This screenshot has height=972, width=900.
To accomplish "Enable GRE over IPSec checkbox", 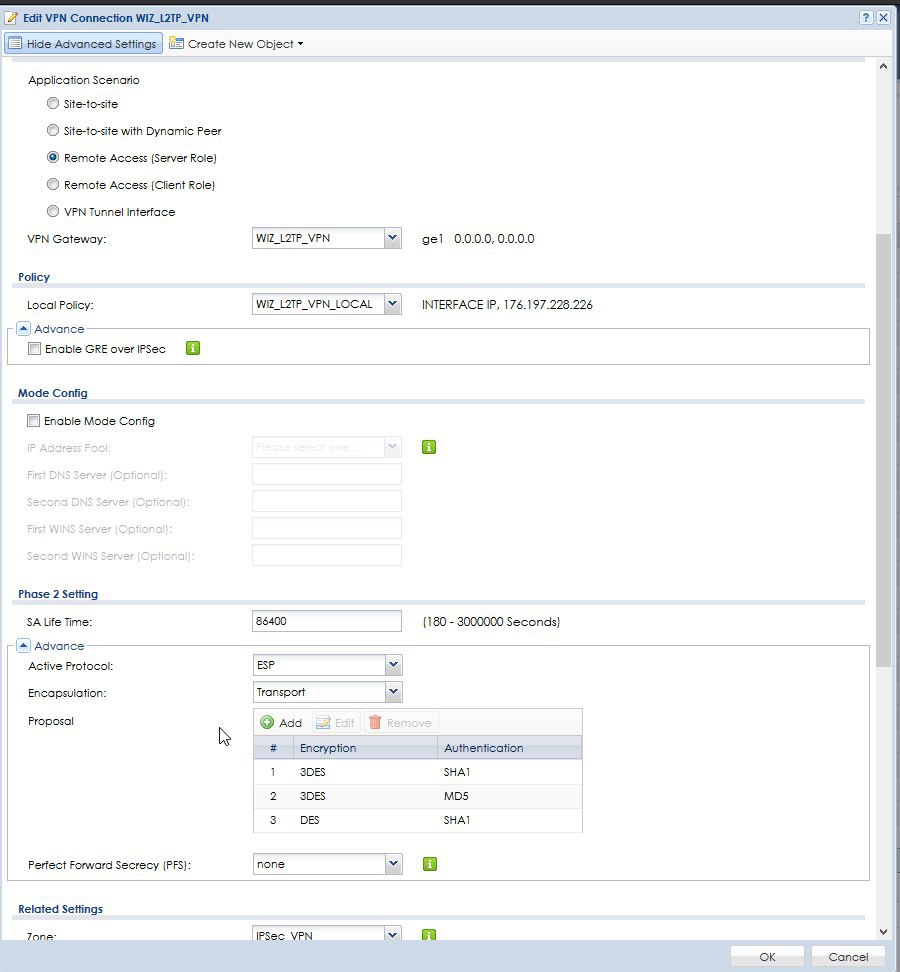I will [x=35, y=349].
